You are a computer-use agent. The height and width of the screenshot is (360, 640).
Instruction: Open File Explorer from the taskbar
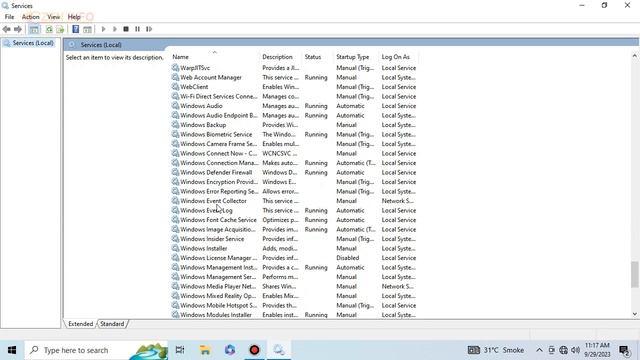pyautogui.click(x=205, y=350)
